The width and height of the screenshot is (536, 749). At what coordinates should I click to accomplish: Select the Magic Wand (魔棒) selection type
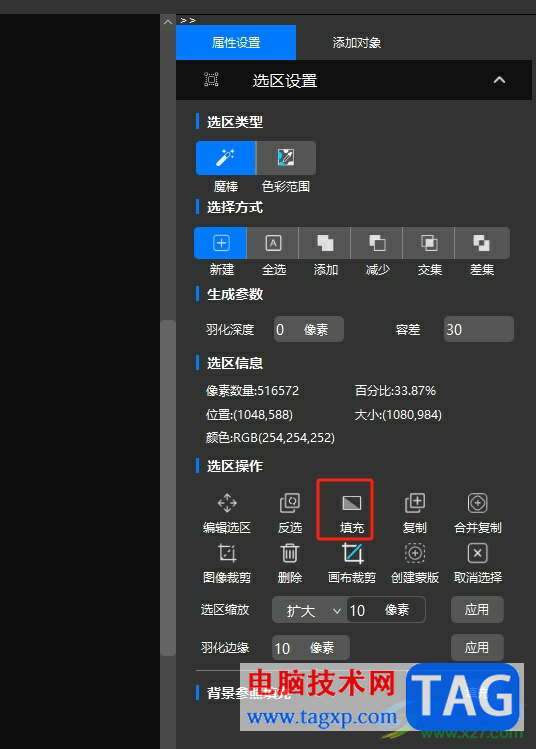[225, 158]
